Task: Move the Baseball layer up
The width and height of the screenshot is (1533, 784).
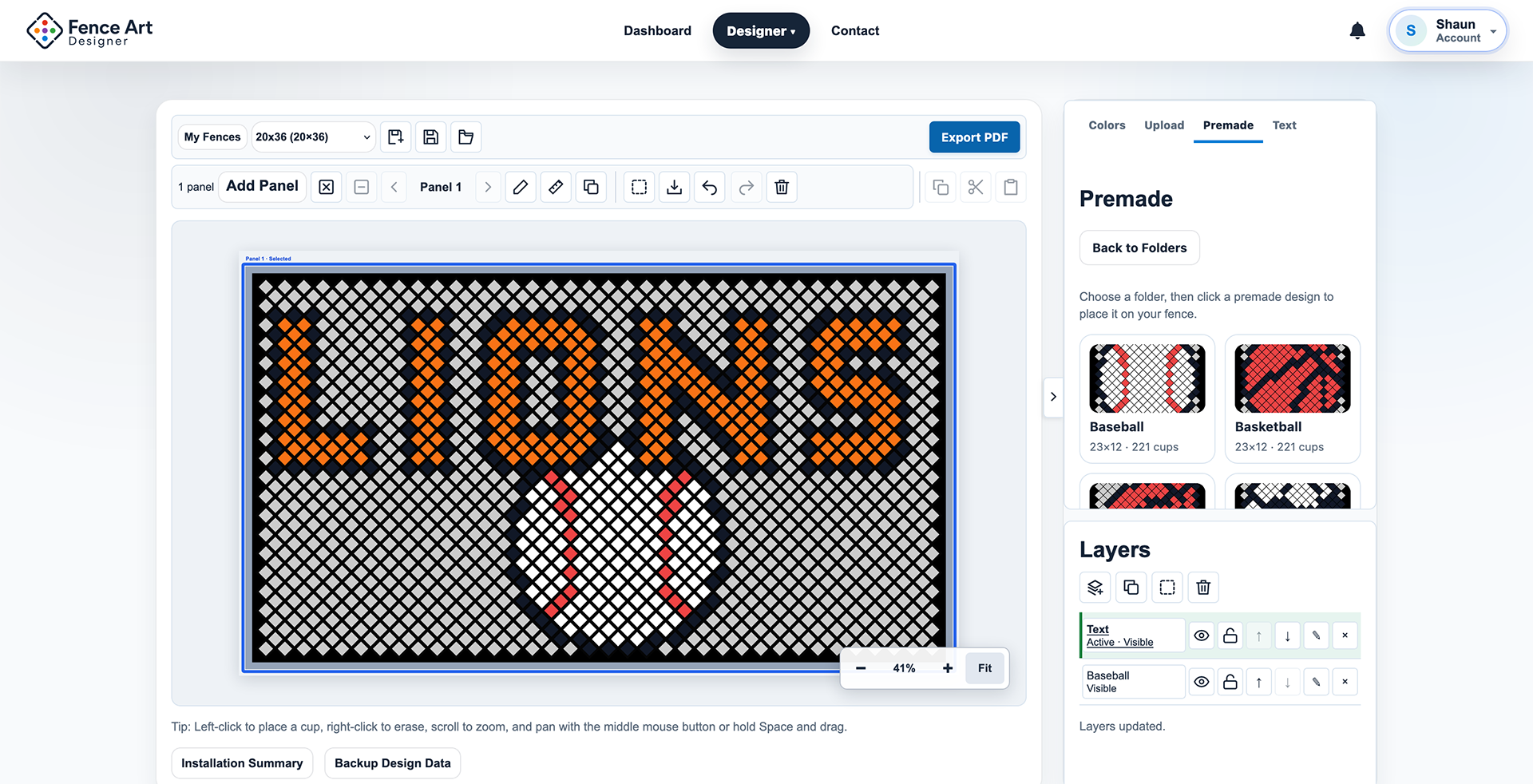Action: pyautogui.click(x=1259, y=682)
